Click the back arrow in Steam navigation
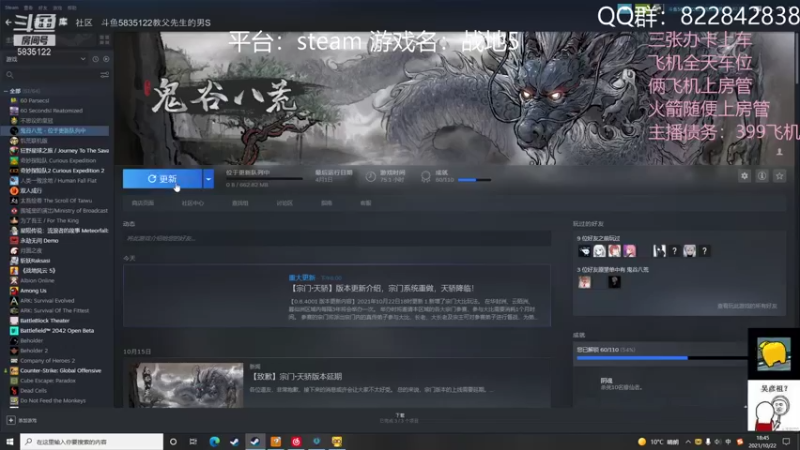This screenshot has height=450, width=800. coord(8,22)
